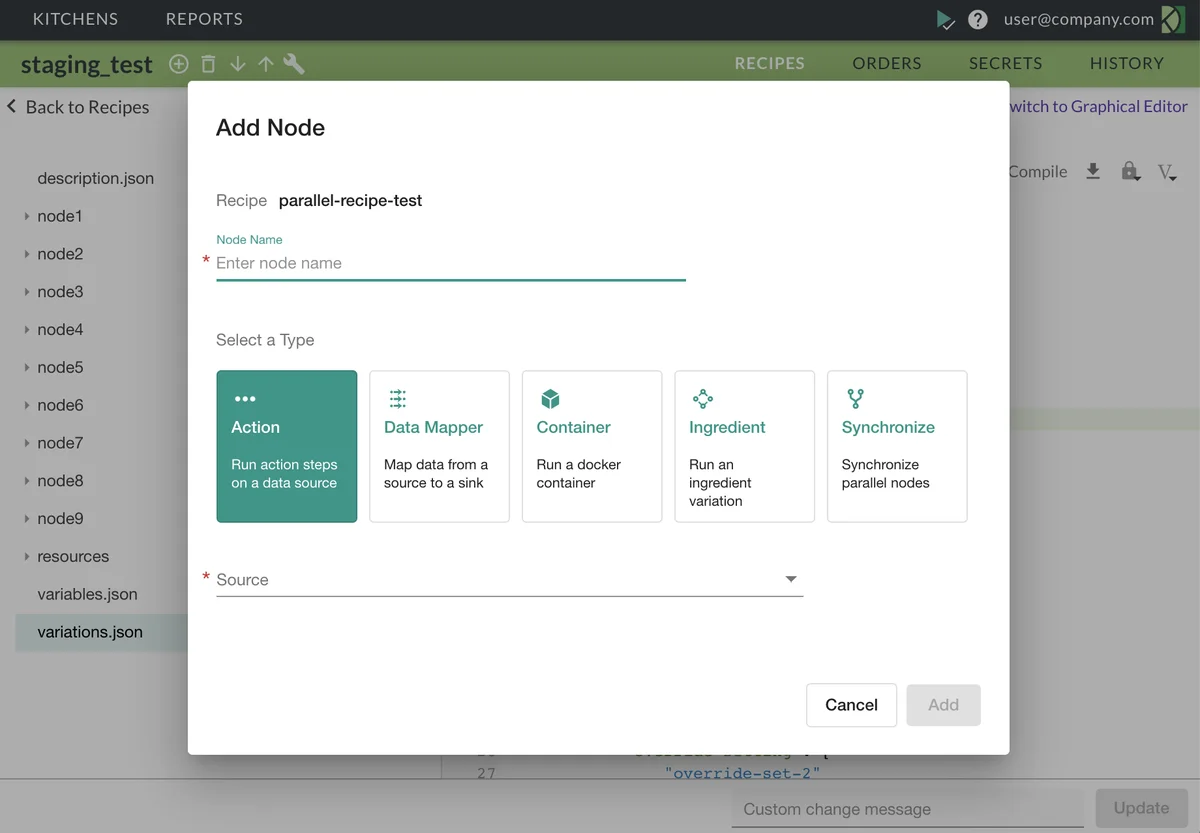
Task: Click the trash delete icon in header
Action: (208, 64)
